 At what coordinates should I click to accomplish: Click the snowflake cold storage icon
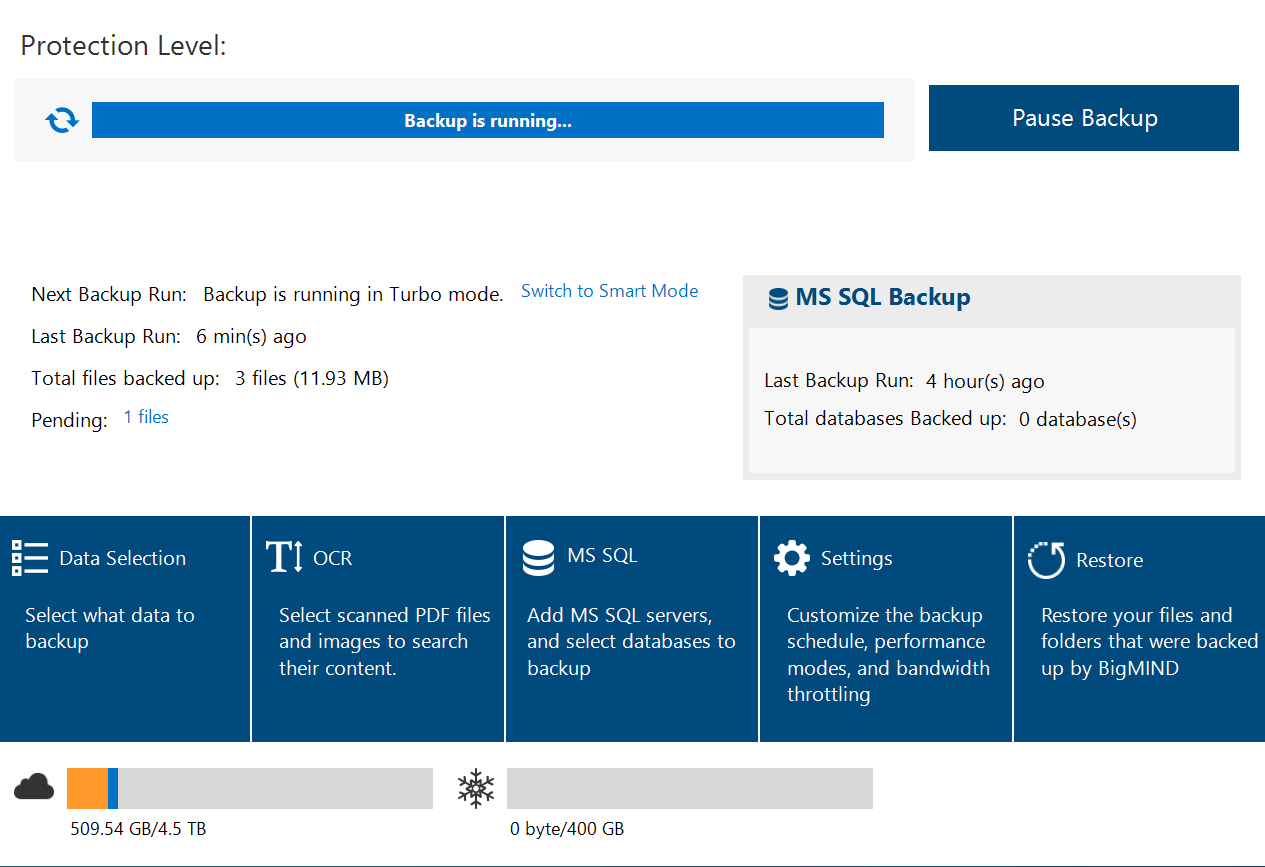(x=476, y=788)
